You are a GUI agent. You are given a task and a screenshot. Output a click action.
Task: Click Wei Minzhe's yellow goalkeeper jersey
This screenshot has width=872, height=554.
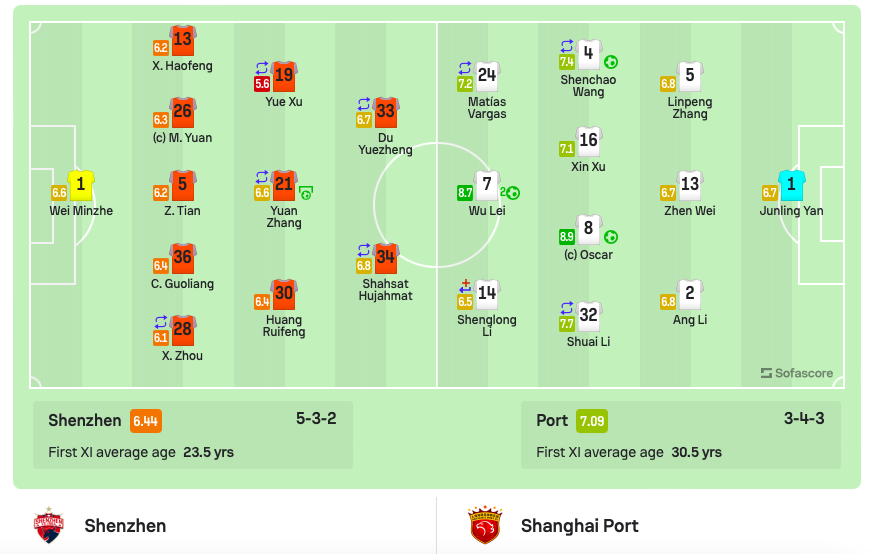81,185
